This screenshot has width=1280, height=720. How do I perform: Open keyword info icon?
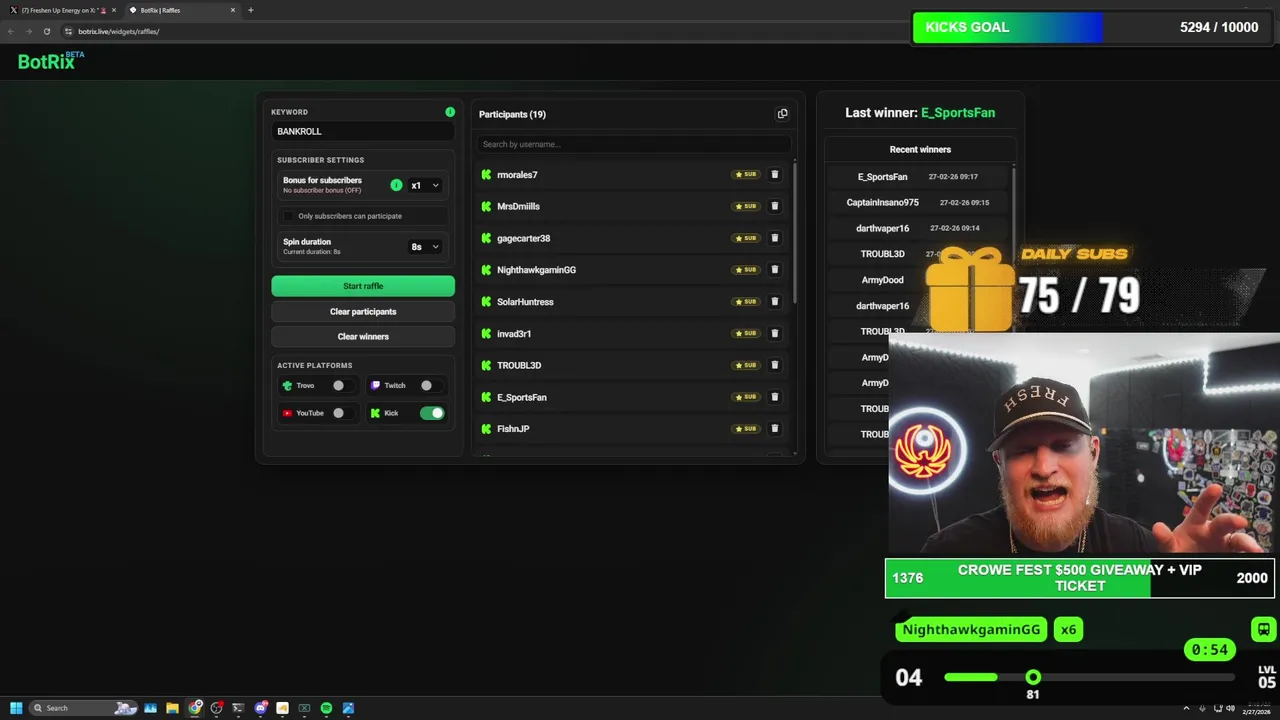[450, 112]
